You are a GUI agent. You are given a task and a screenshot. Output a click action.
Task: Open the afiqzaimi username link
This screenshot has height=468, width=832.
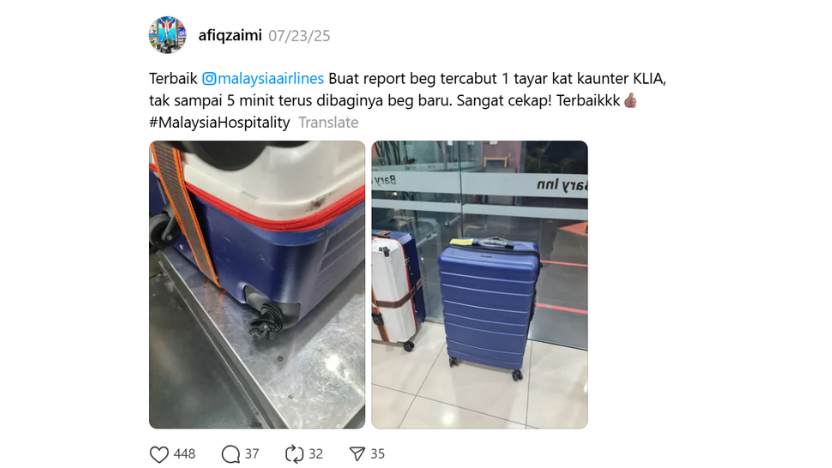pos(230,36)
